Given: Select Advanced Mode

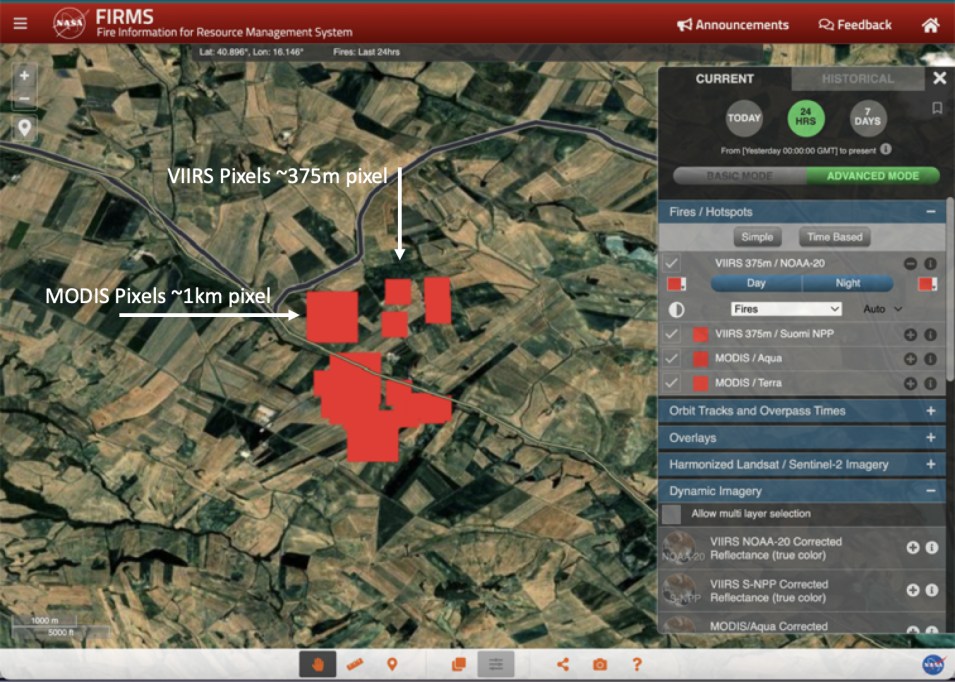Looking at the screenshot, I should [873, 175].
